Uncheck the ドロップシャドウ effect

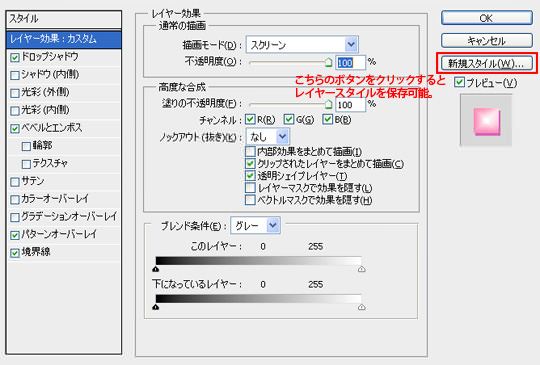click(x=15, y=57)
